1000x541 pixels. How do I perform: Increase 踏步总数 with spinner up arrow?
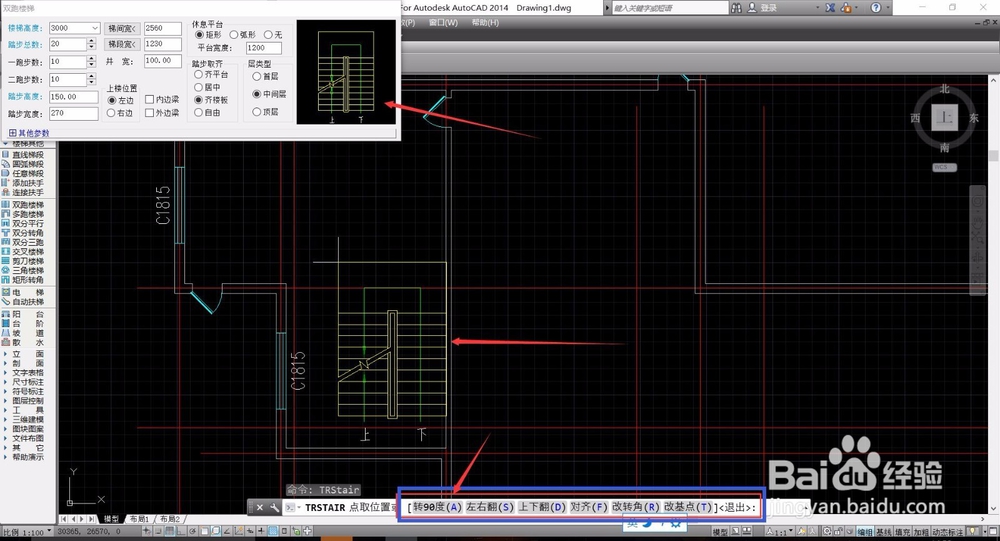(x=91, y=41)
